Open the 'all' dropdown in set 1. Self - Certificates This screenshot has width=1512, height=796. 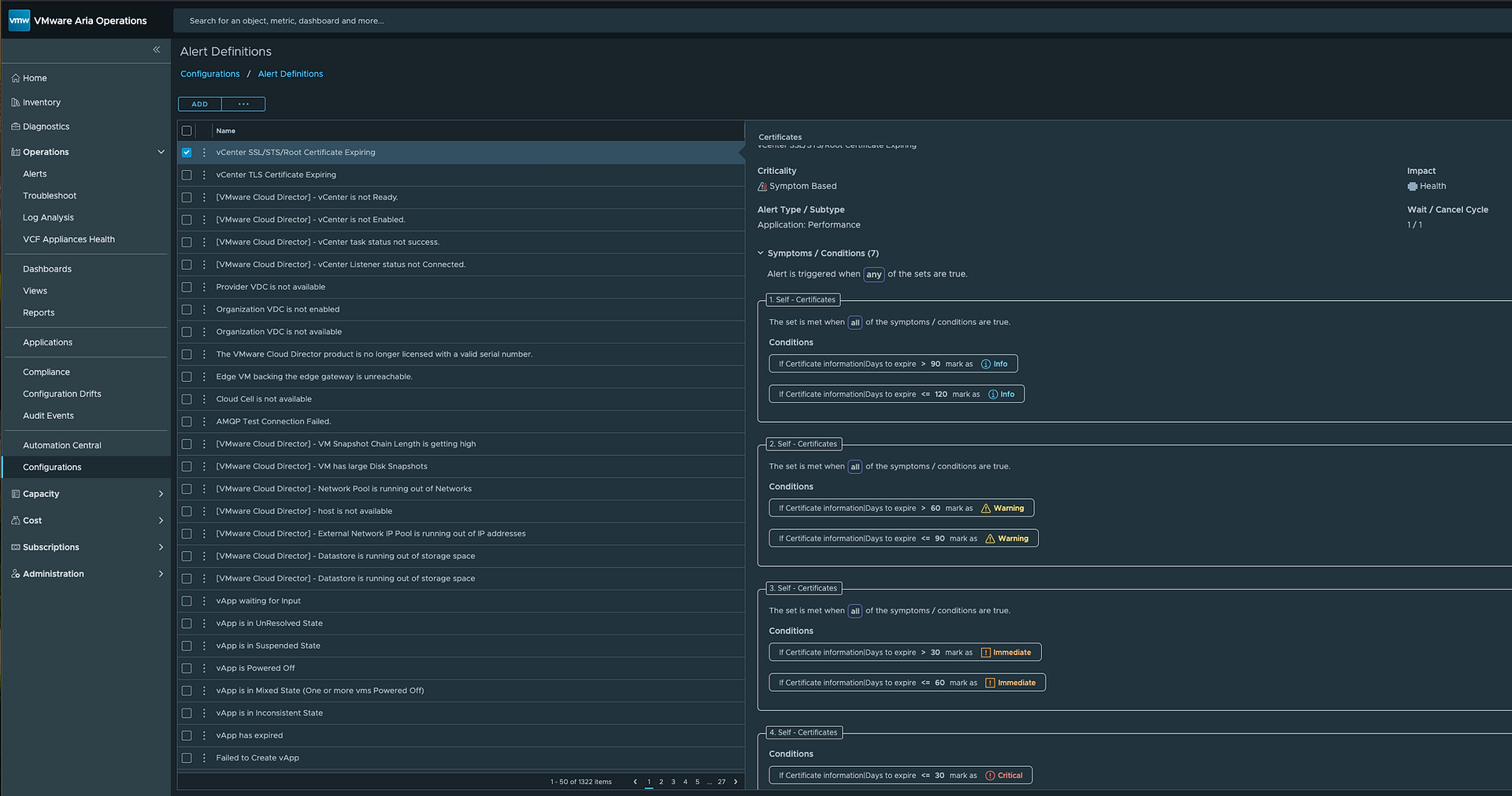click(855, 323)
